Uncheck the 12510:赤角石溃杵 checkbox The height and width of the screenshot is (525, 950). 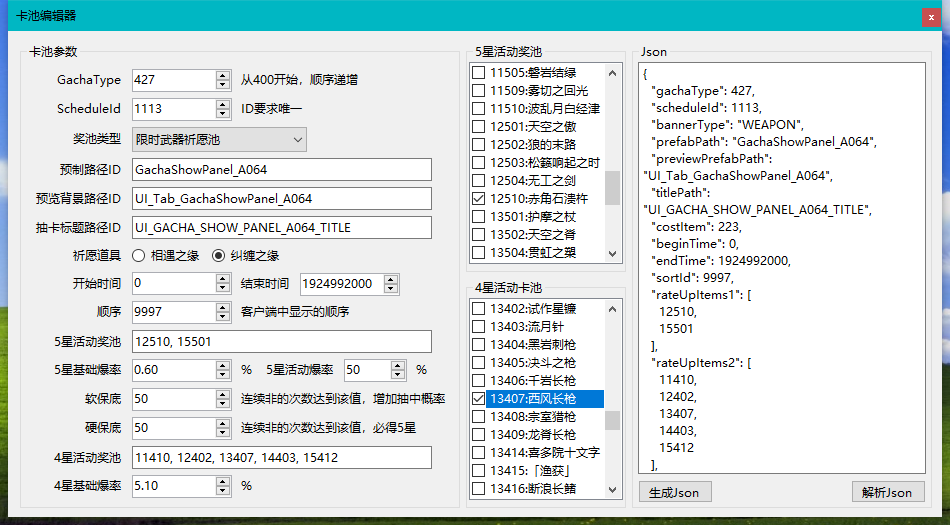(x=479, y=199)
